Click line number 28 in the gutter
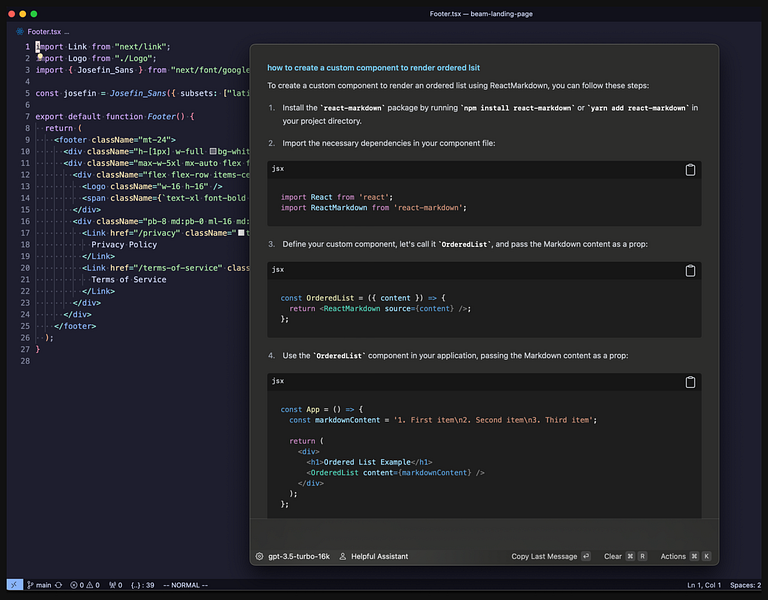 [x=25, y=361]
